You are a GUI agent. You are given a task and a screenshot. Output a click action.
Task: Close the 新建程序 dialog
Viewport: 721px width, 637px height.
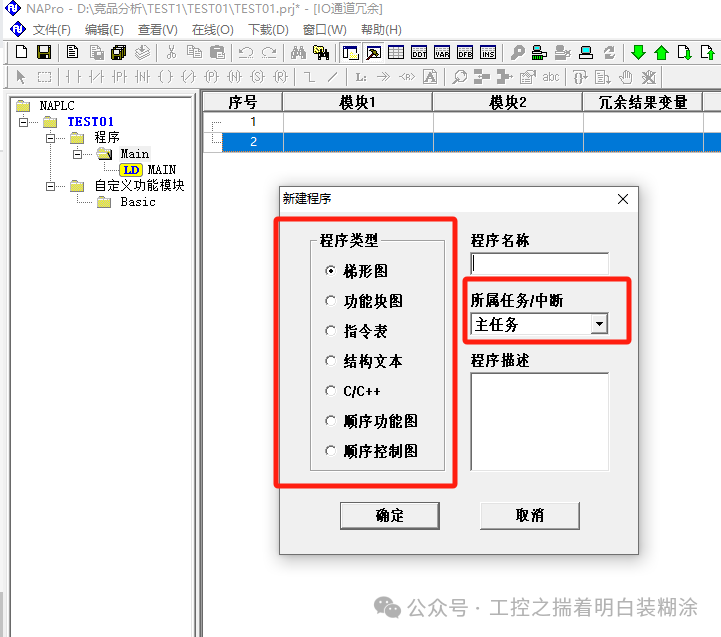click(x=623, y=199)
